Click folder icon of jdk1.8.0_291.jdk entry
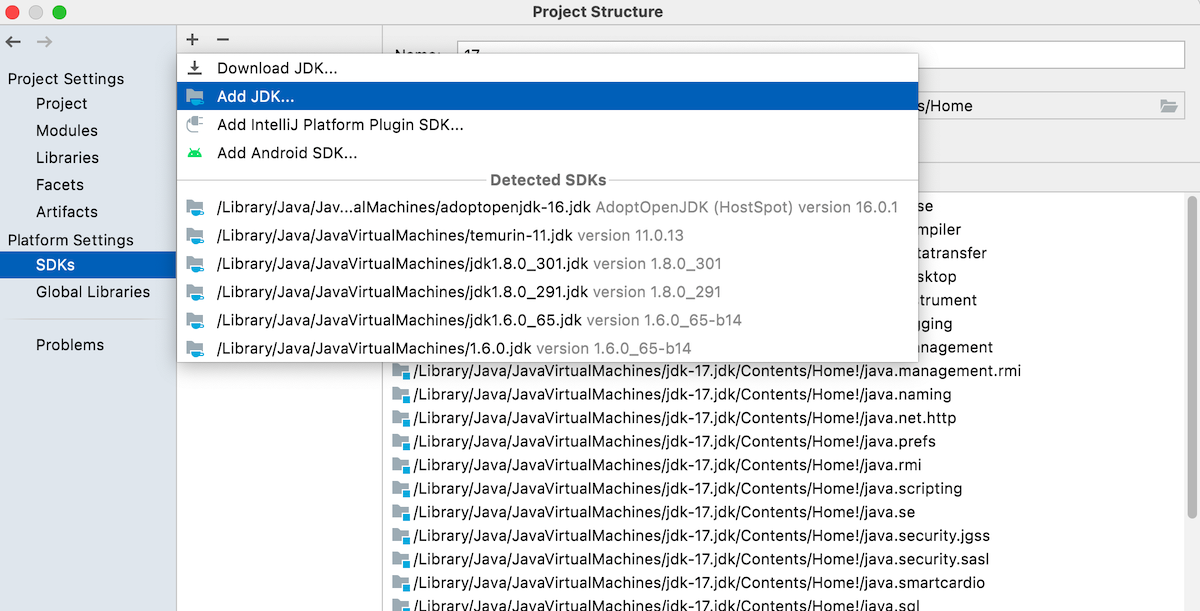The height and width of the screenshot is (611, 1200). pyautogui.click(x=195, y=292)
